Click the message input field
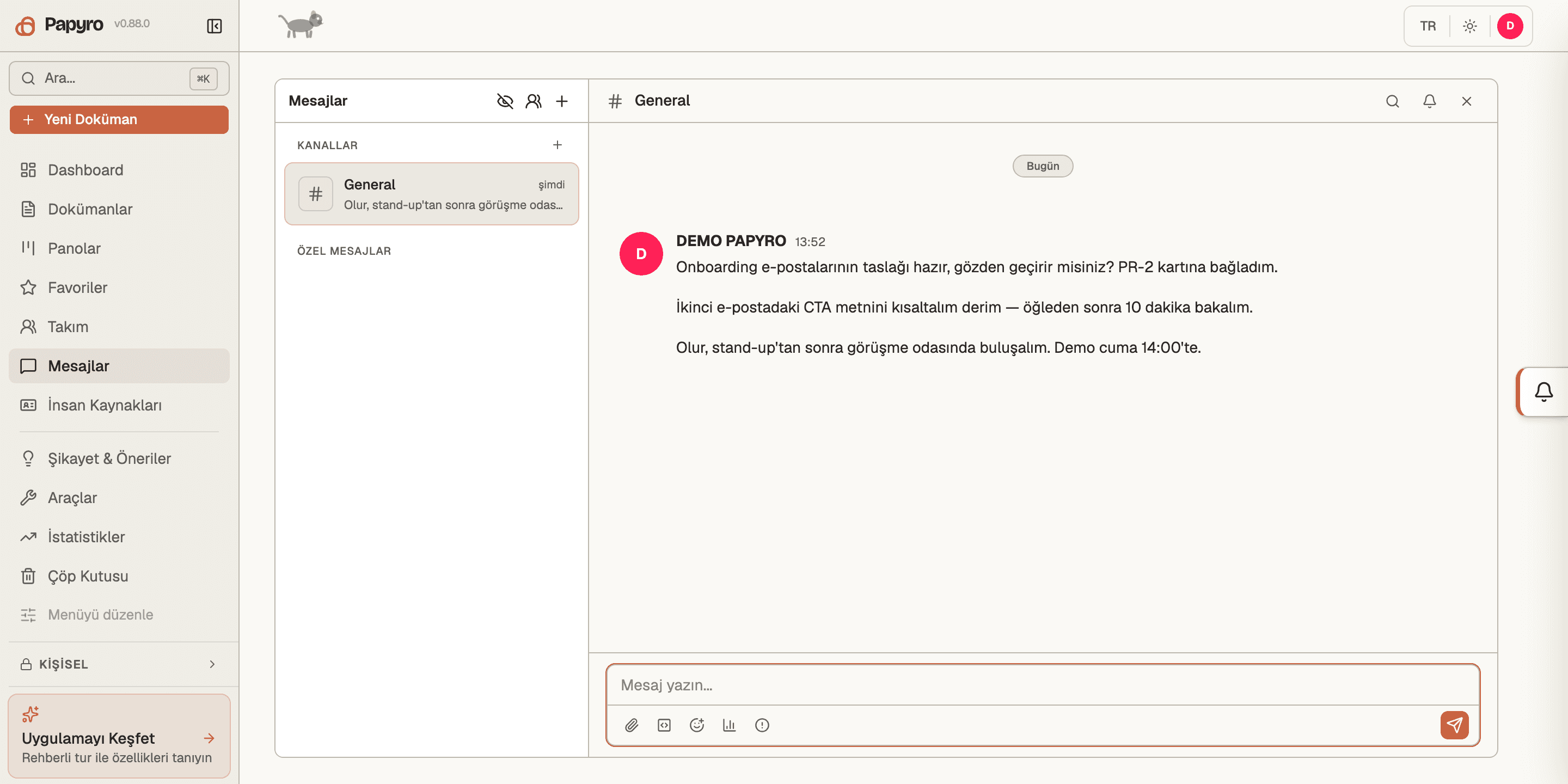The image size is (1568, 784). pos(1043,685)
